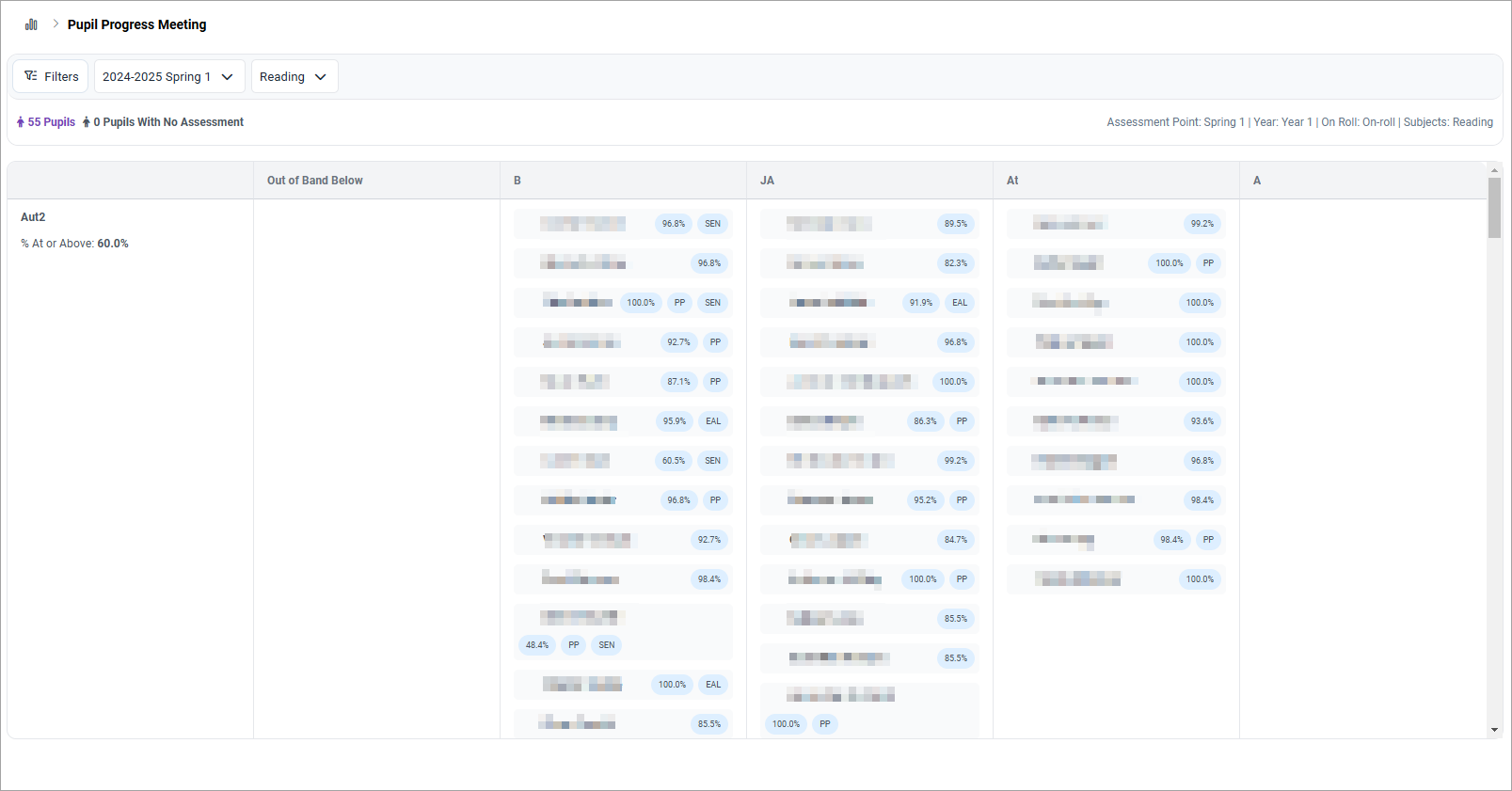Select the JA column header
Image resolution: width=1512 pixels, height=791 pixels.
[767, 181]
